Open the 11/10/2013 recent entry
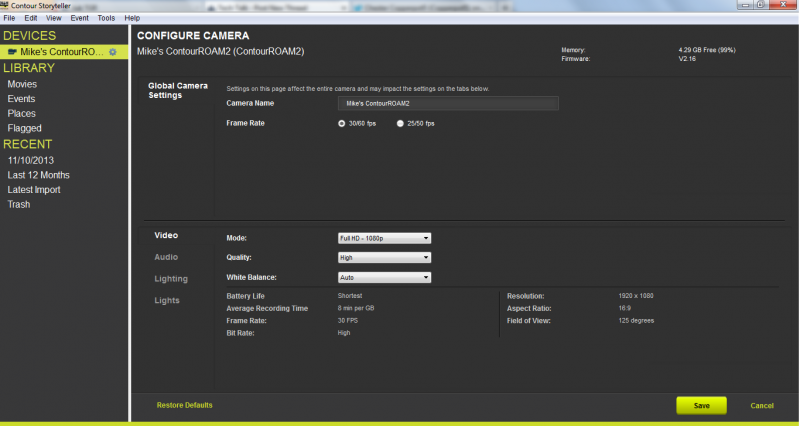 click(x=31, y=160)
